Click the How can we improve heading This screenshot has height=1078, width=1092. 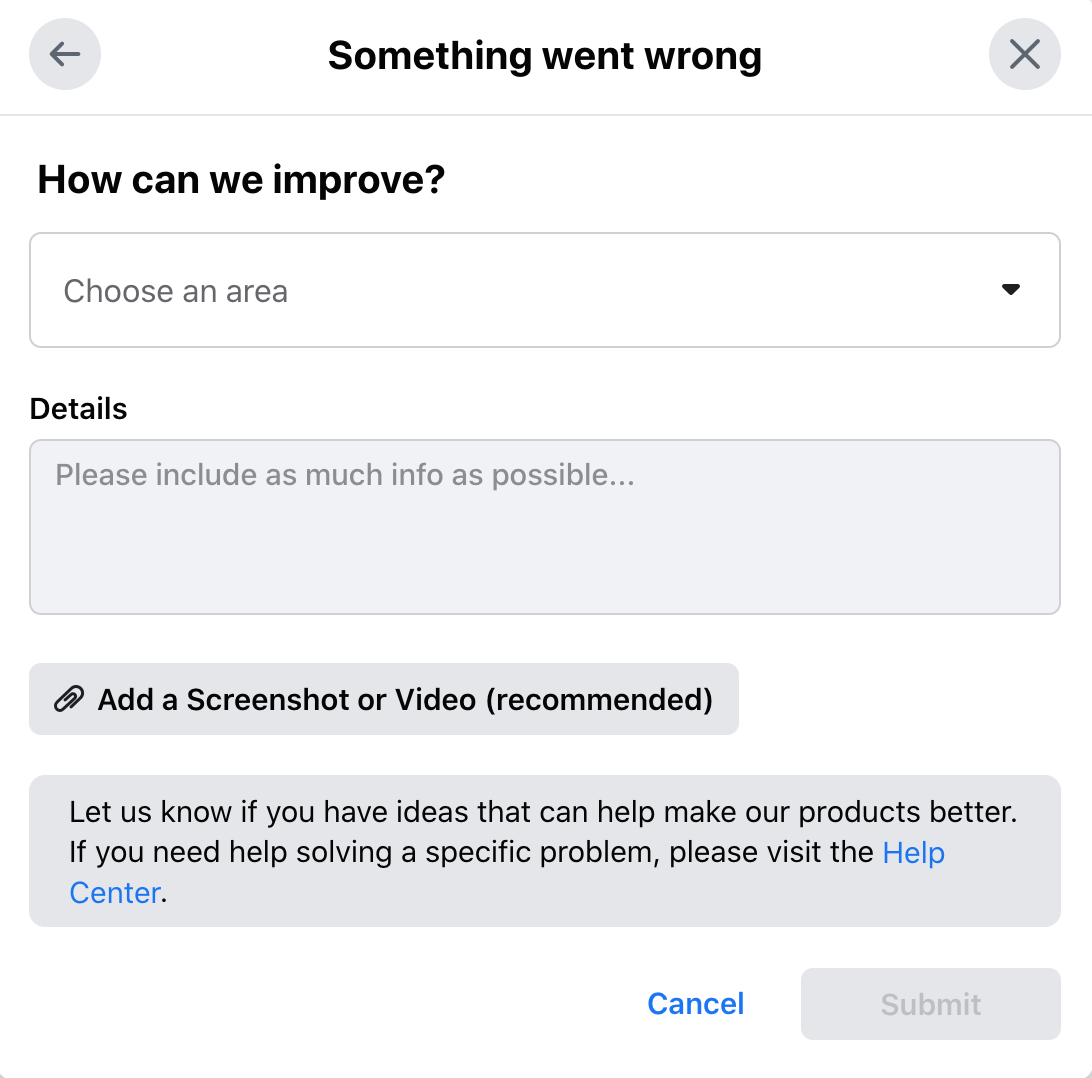(x=240, y=180)
